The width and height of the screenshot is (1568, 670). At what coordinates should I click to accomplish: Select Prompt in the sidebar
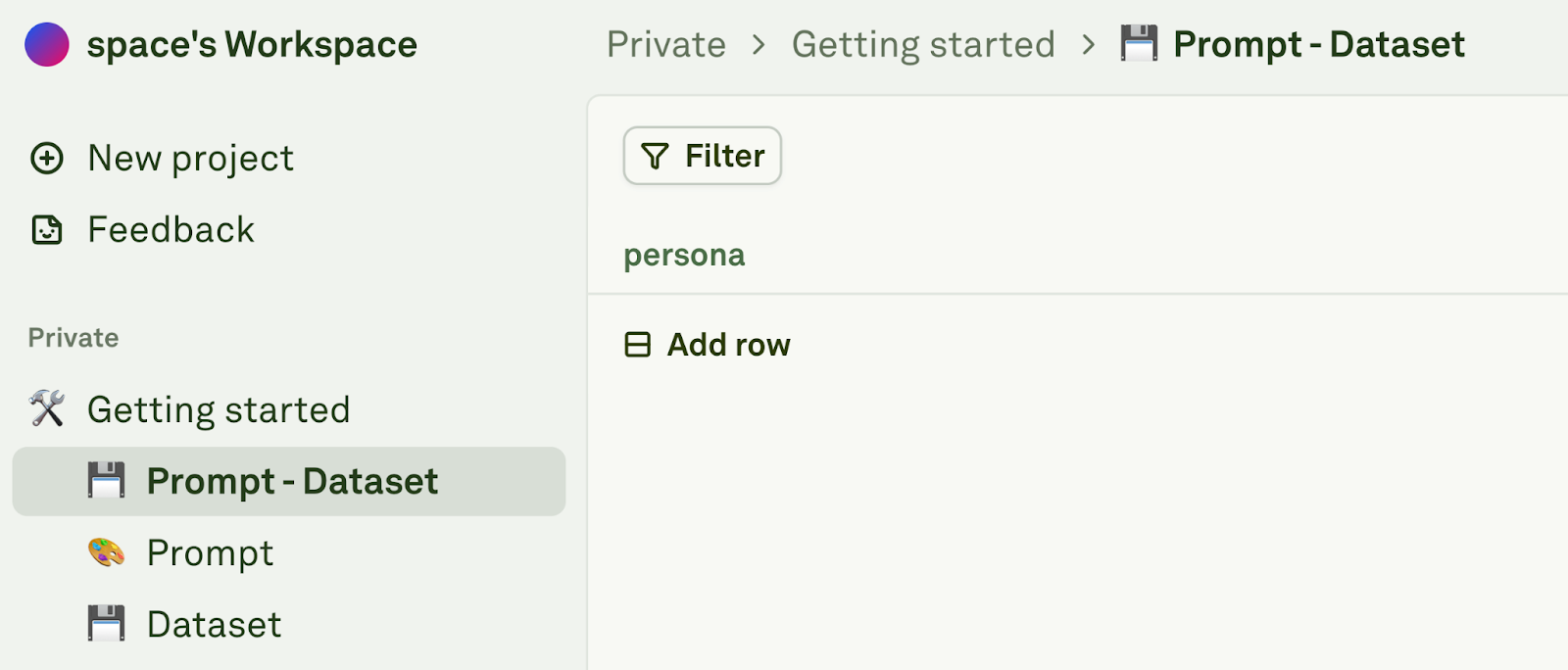pyautogui.click(x=210, y=552)
